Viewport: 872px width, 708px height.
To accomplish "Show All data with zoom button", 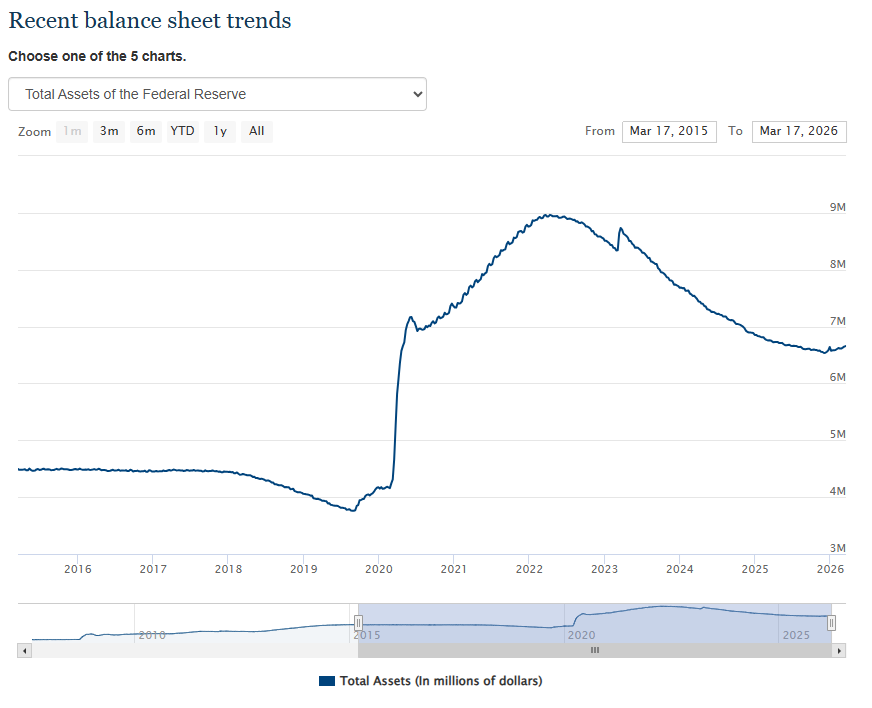I will click(x=257, y=131).
